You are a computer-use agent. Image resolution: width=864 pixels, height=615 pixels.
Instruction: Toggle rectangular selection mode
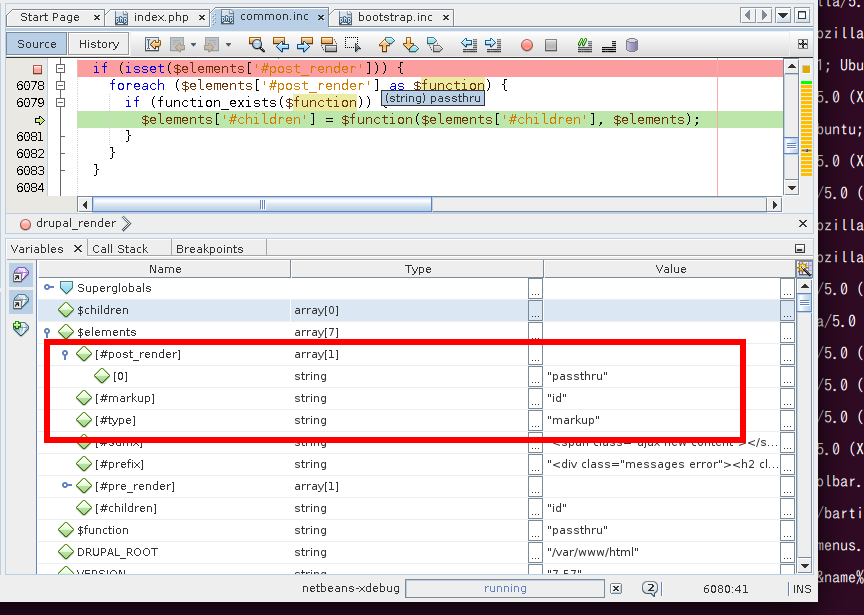[353, 45]
